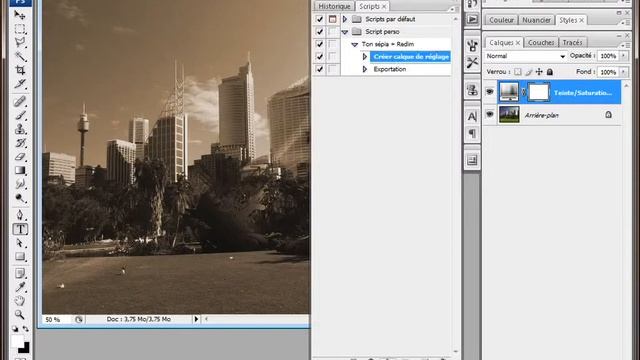Select the Move tool
Image resolution: width=640 pixels, height=360 pixels.
20,16
